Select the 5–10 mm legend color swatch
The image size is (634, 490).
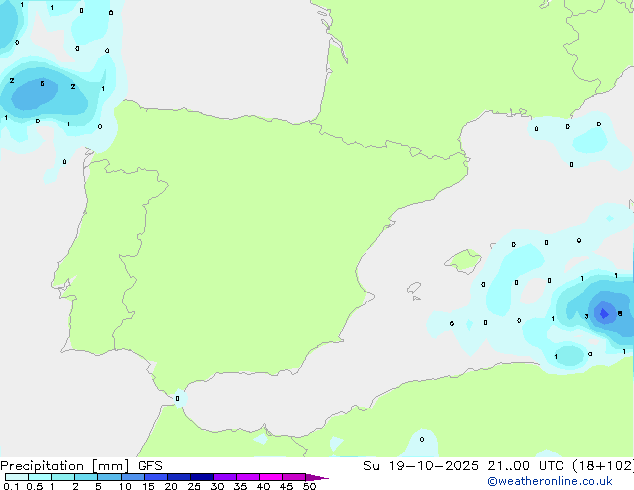click(x=109, y=477)
